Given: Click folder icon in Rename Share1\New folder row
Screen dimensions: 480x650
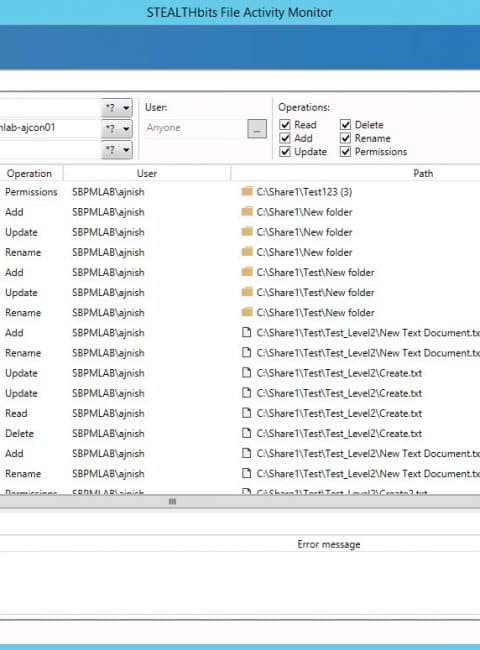Looking at the screenshot, I should click(247, 252).
